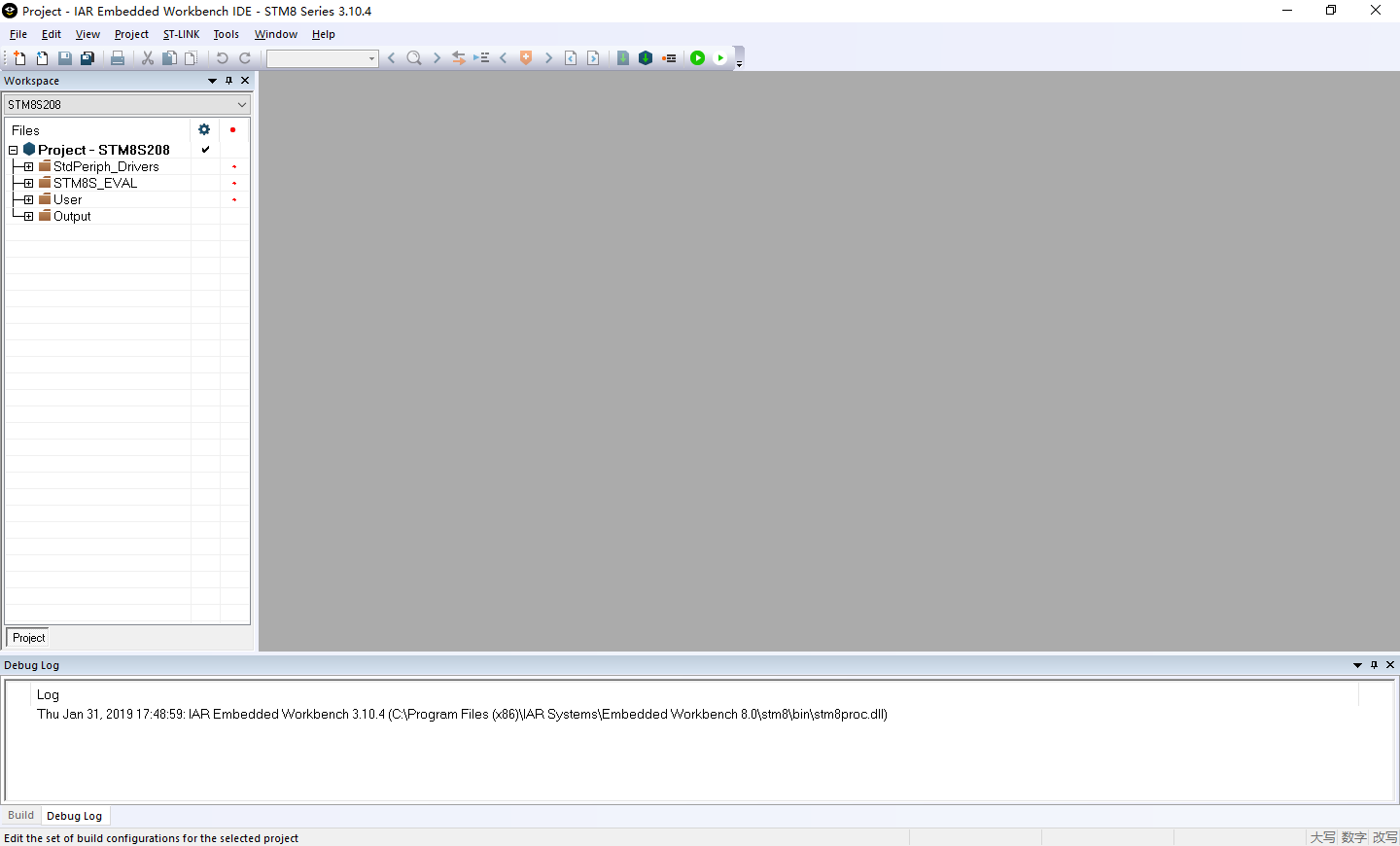Select the StdPeriph_Drivers tree item

click(x=106, y=166)
